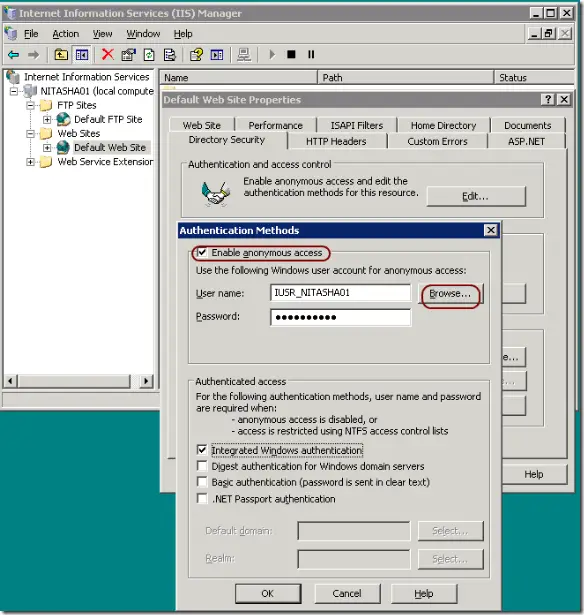Open the View menu
Screen dimensions: 584x615
pyautogui.click(x=102, y=34)
